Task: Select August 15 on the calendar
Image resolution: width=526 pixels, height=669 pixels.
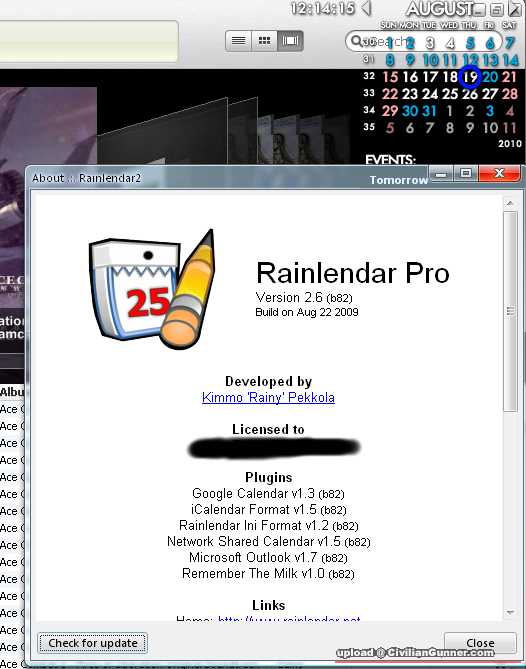Action: (390, 77)
